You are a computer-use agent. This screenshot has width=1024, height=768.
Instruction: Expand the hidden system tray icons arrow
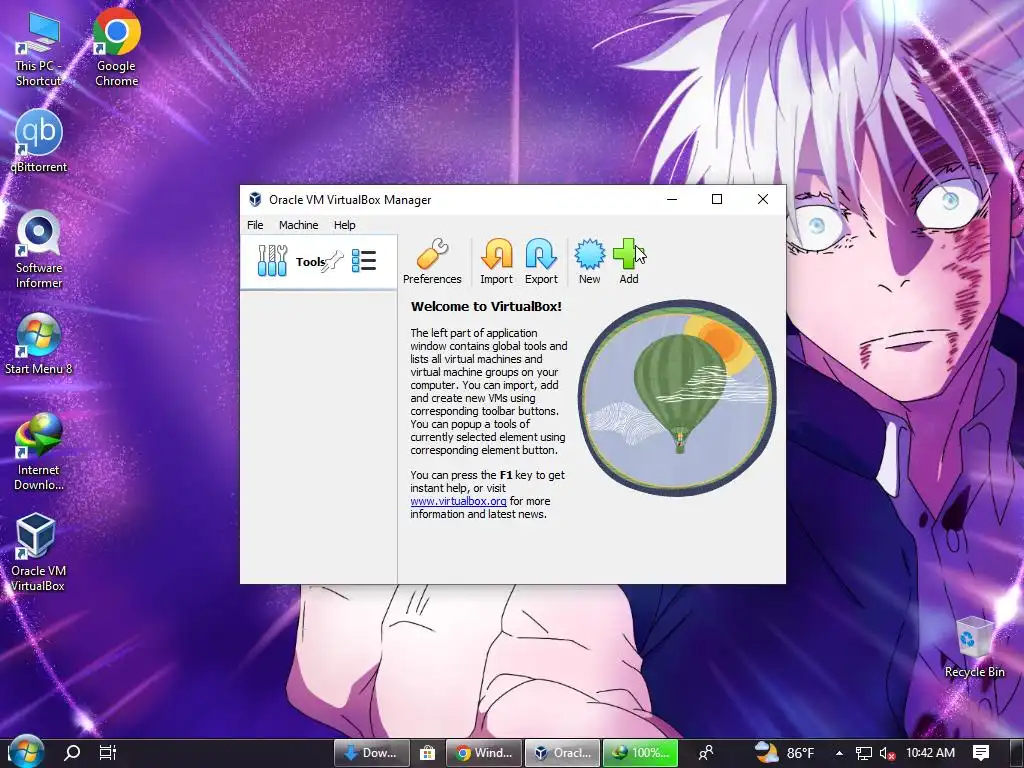[839, 753]
